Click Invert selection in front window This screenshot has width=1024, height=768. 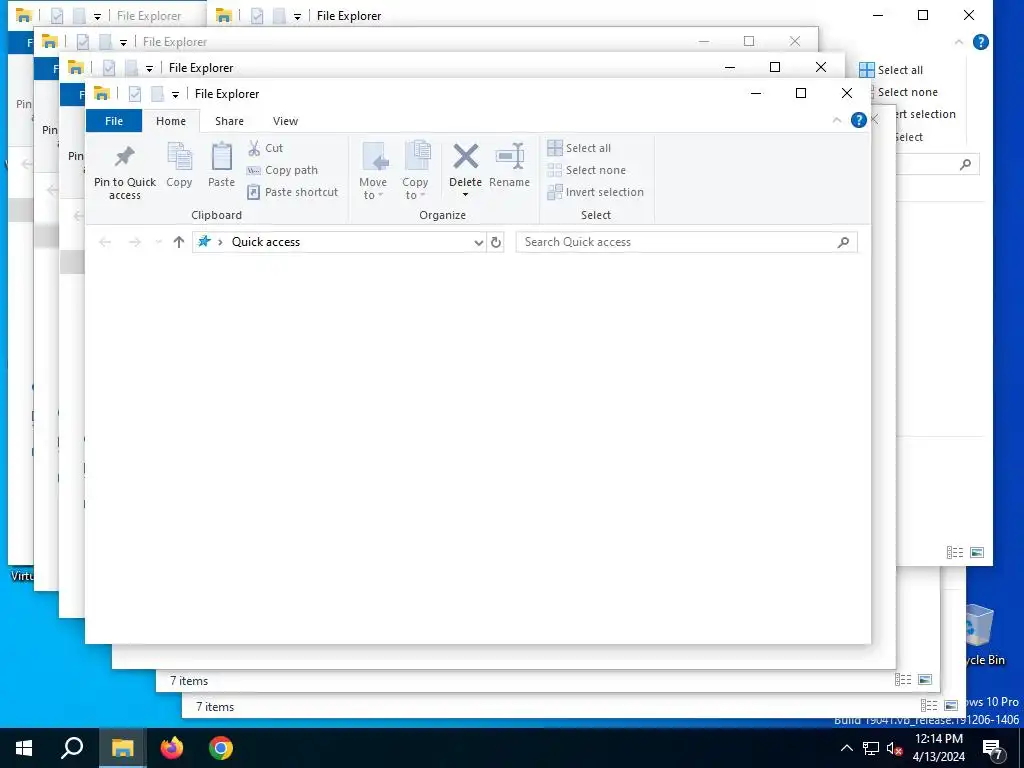[596, 192]
